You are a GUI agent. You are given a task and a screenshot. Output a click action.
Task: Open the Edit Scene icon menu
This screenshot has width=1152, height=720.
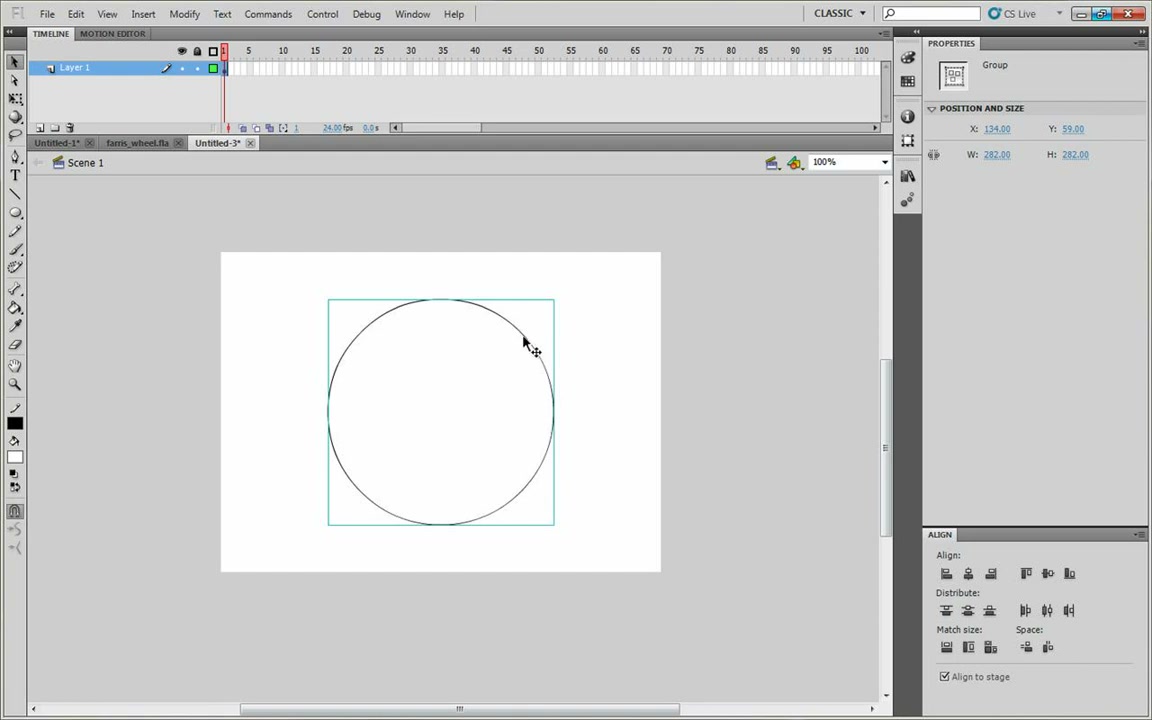pyautogui.click(x=771, y=163)
